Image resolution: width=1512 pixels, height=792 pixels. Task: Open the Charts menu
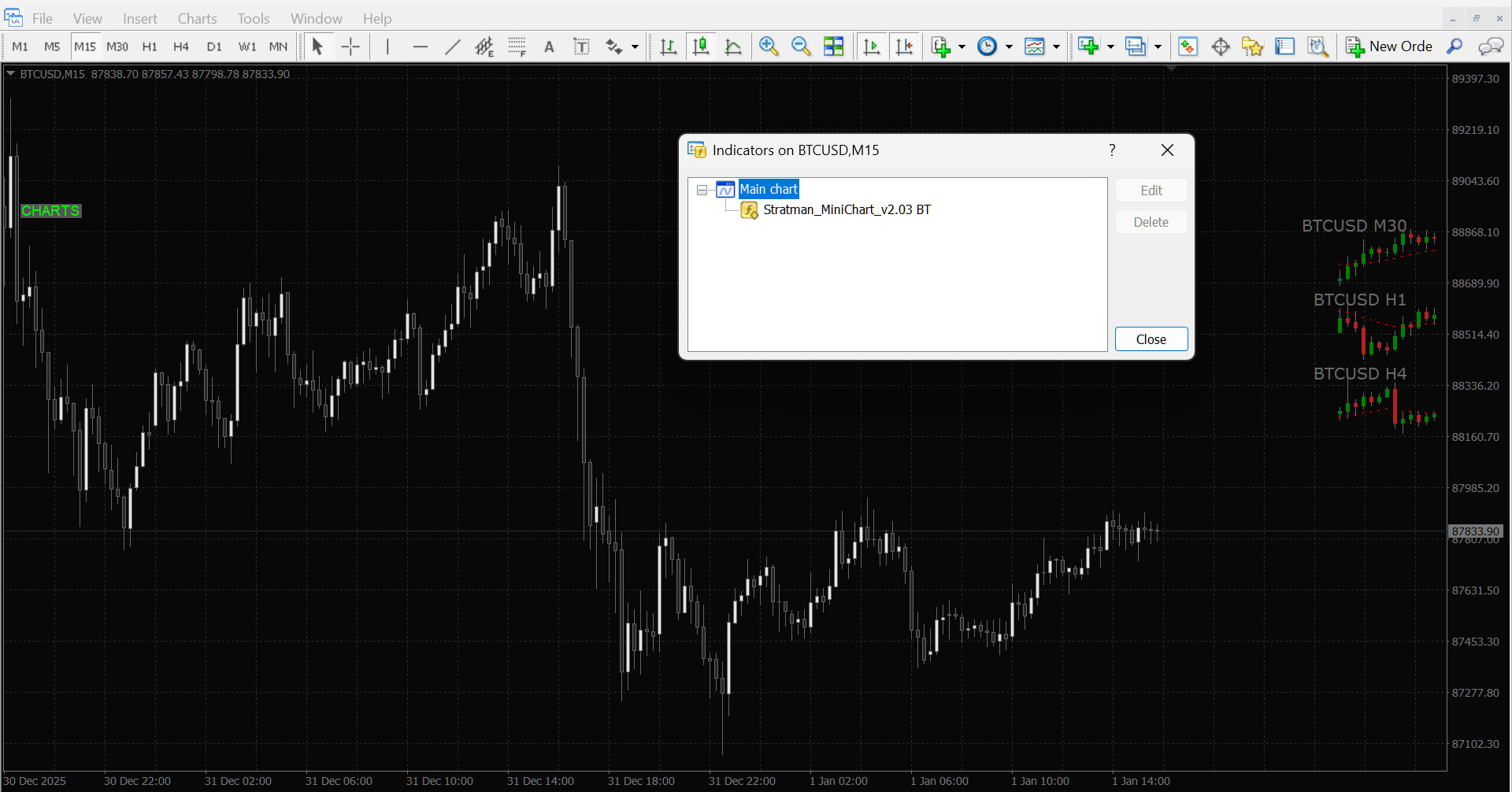[197, 18]
